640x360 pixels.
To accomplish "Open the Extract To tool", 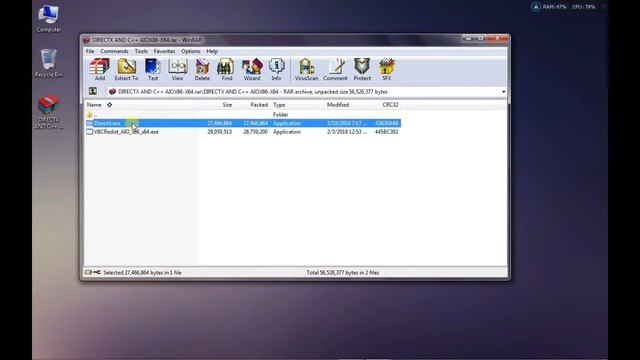I will [126, 69].
